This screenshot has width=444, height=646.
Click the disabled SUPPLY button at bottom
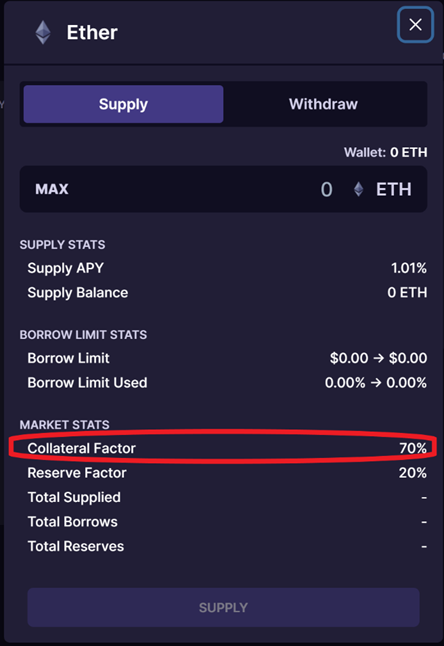tap(223, 607)
